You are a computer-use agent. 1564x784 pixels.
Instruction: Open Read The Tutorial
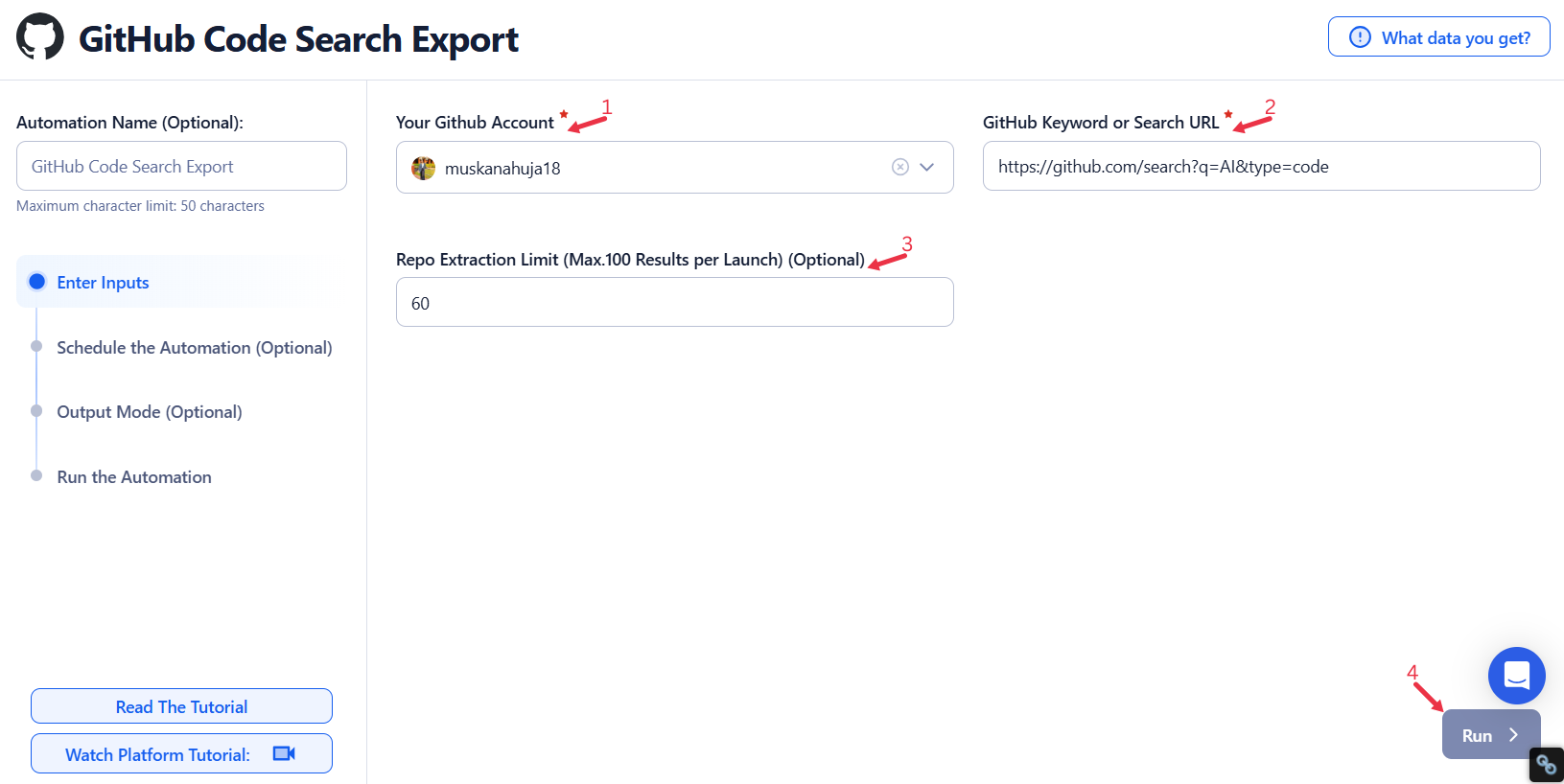coord(181,706)
